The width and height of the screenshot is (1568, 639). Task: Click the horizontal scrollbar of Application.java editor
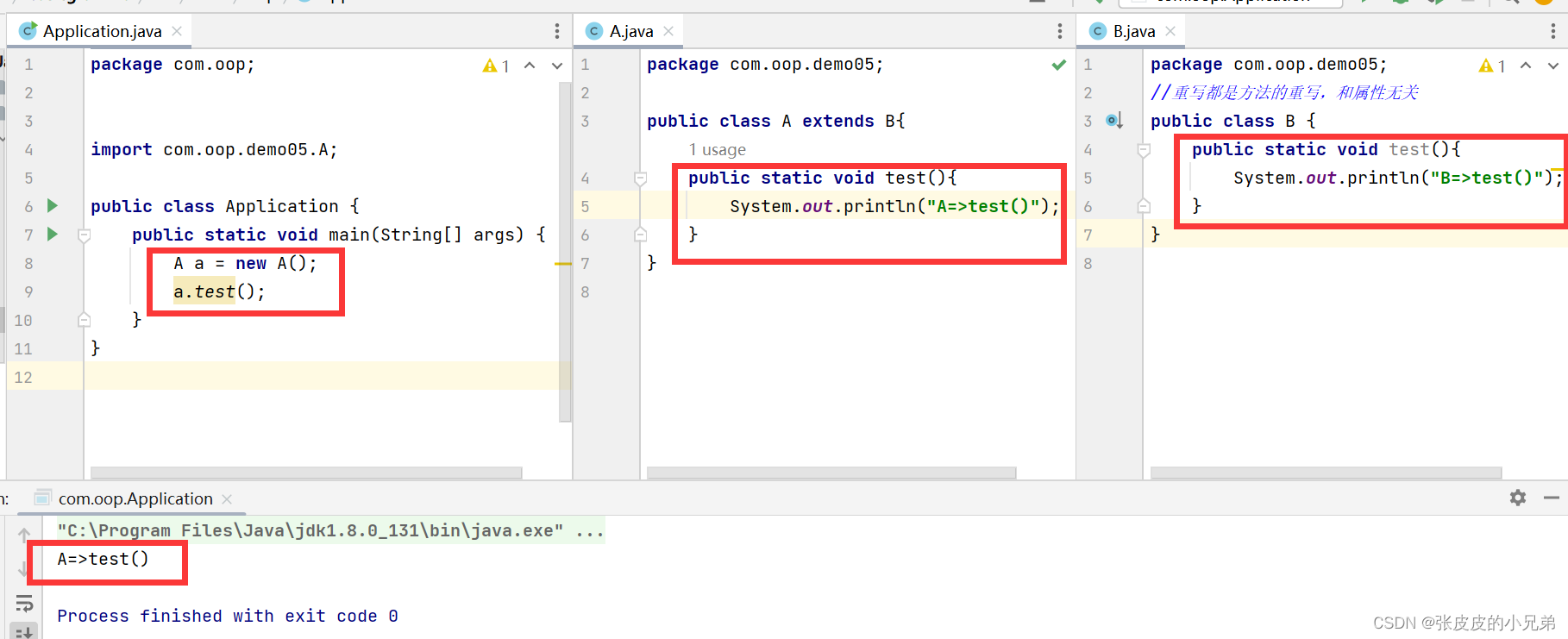coord(306,473)
